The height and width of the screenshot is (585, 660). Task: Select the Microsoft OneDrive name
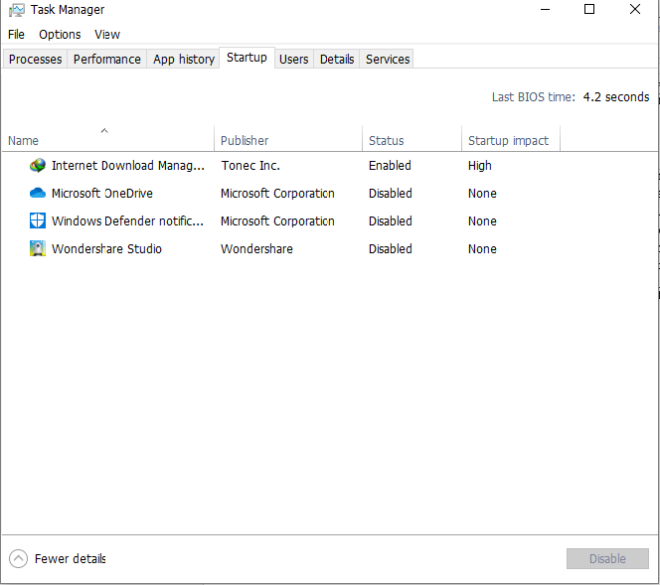[102, 193]
